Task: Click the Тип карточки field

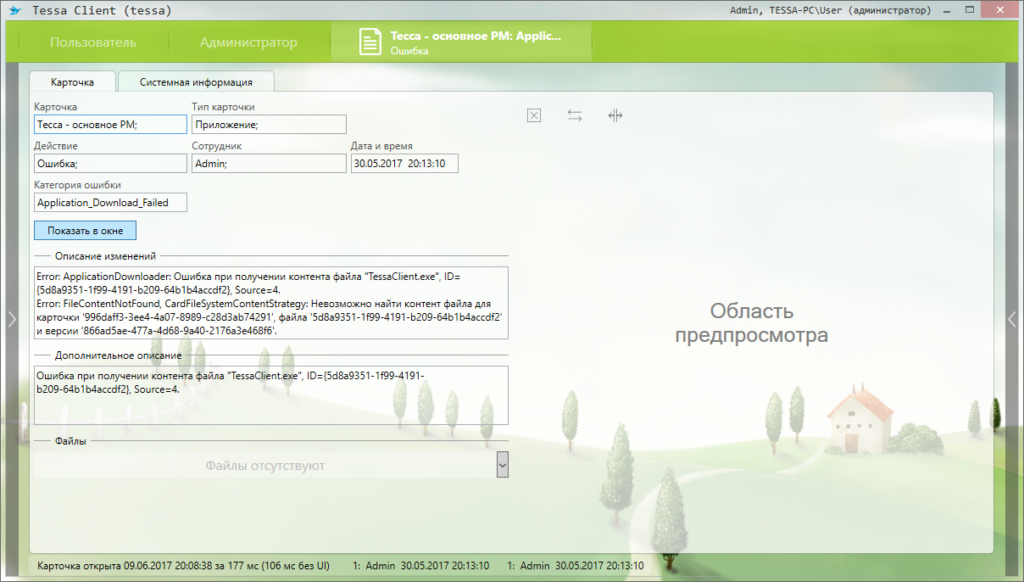Action: [x=268, y=124]
